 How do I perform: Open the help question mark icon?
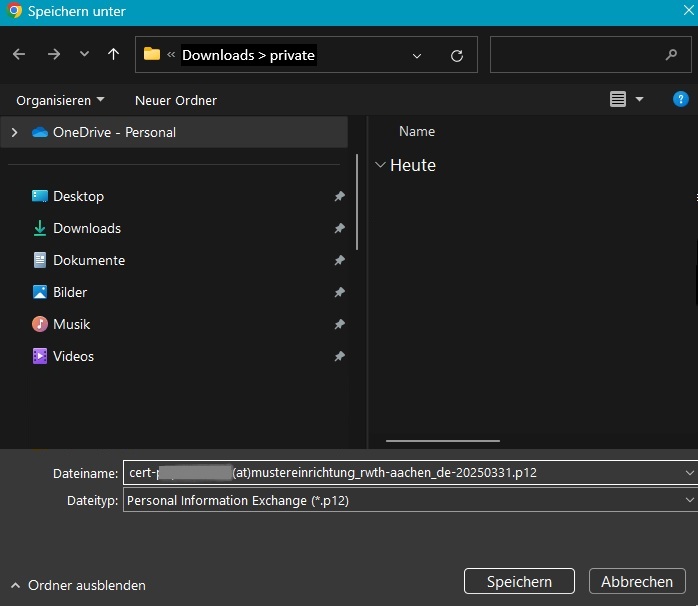tap(681, 100)
